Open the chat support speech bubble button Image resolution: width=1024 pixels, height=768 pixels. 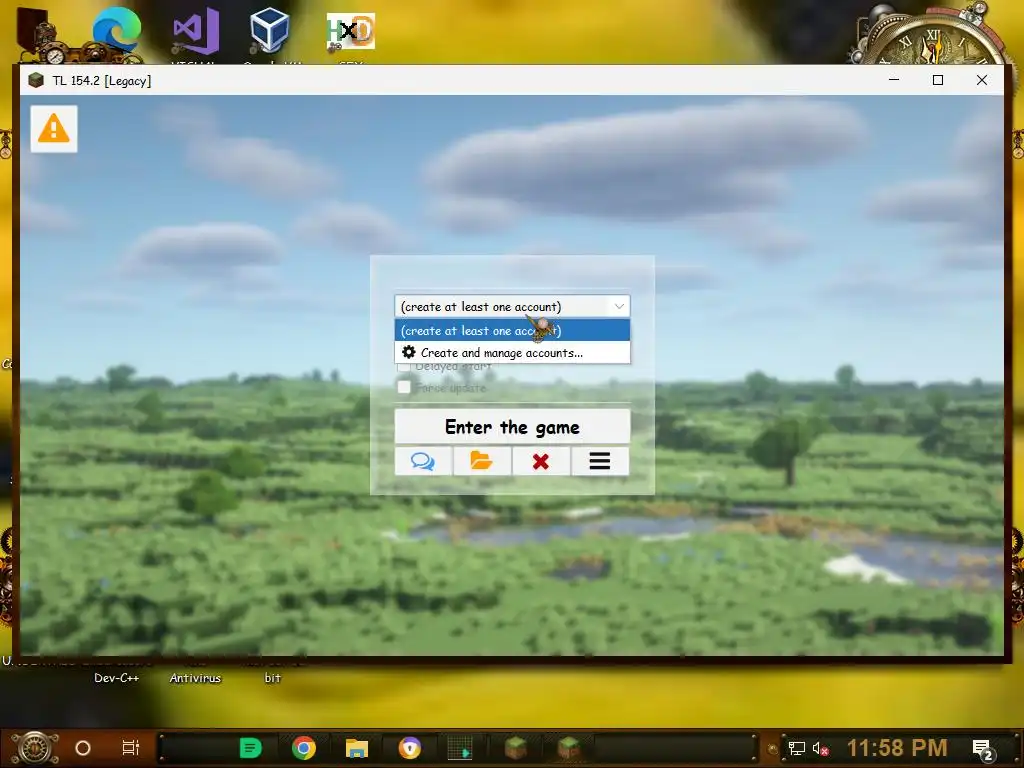pos(423,461)
